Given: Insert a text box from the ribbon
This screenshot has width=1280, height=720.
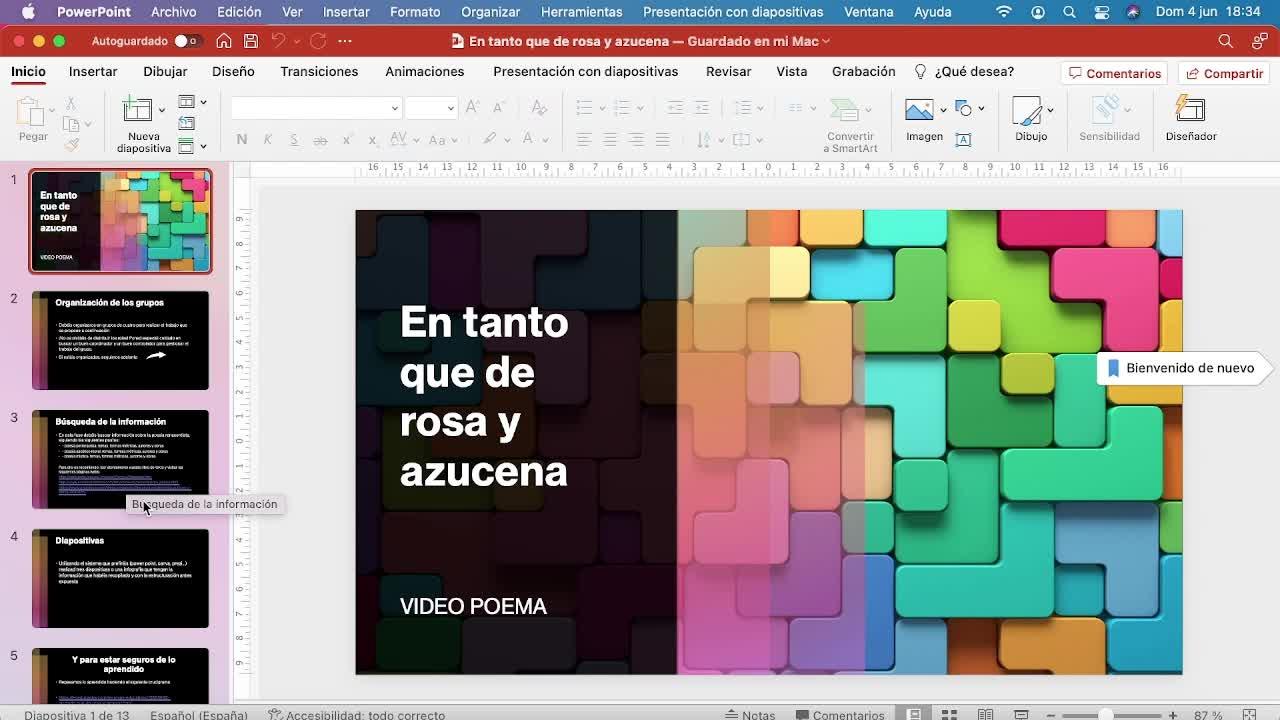Looking at the screenshot, I should point(963,140).
